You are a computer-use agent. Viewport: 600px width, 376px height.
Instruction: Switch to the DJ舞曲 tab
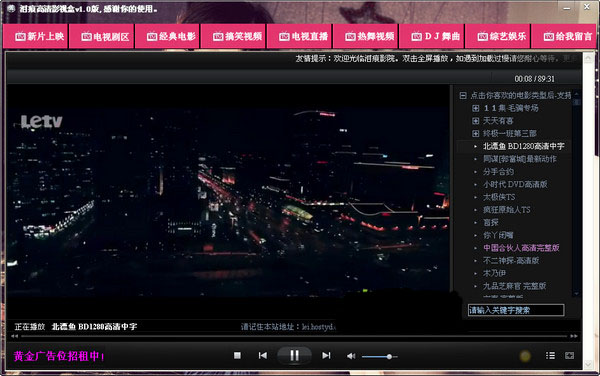click(x=432, y=36)
